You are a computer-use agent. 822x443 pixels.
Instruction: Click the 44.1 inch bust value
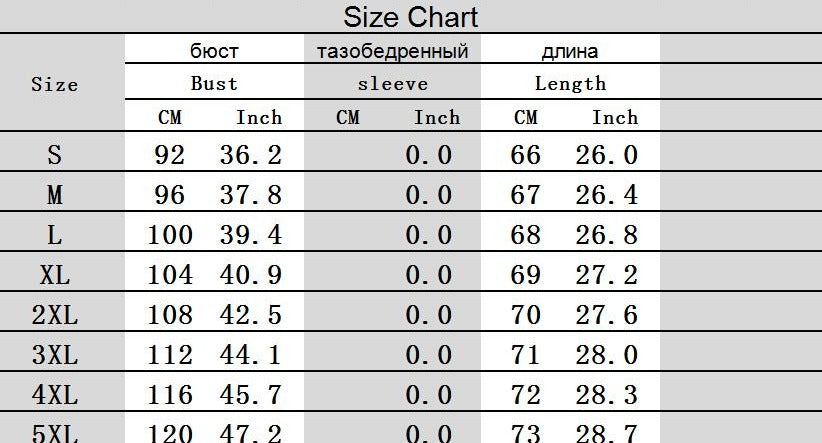(x=250, y=355)
